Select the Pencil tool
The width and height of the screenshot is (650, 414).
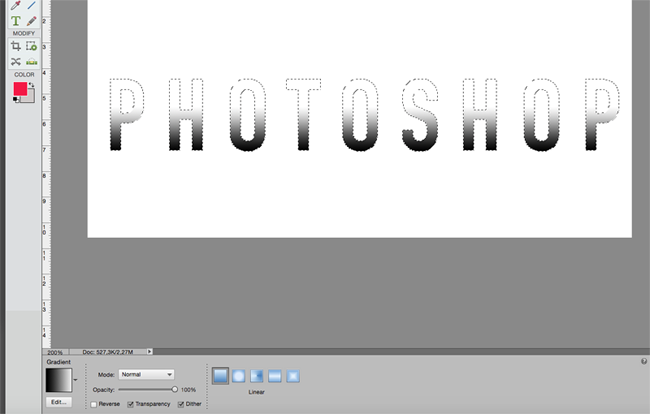tap(32, 21)
